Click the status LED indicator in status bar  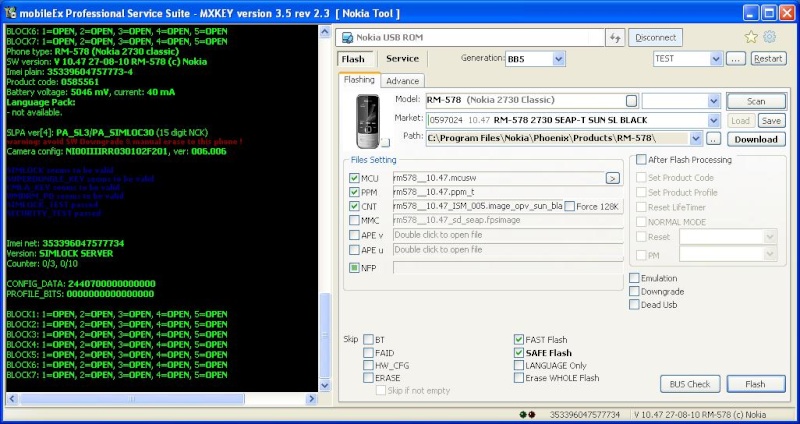pyautogui.click(x=527, y=415)
